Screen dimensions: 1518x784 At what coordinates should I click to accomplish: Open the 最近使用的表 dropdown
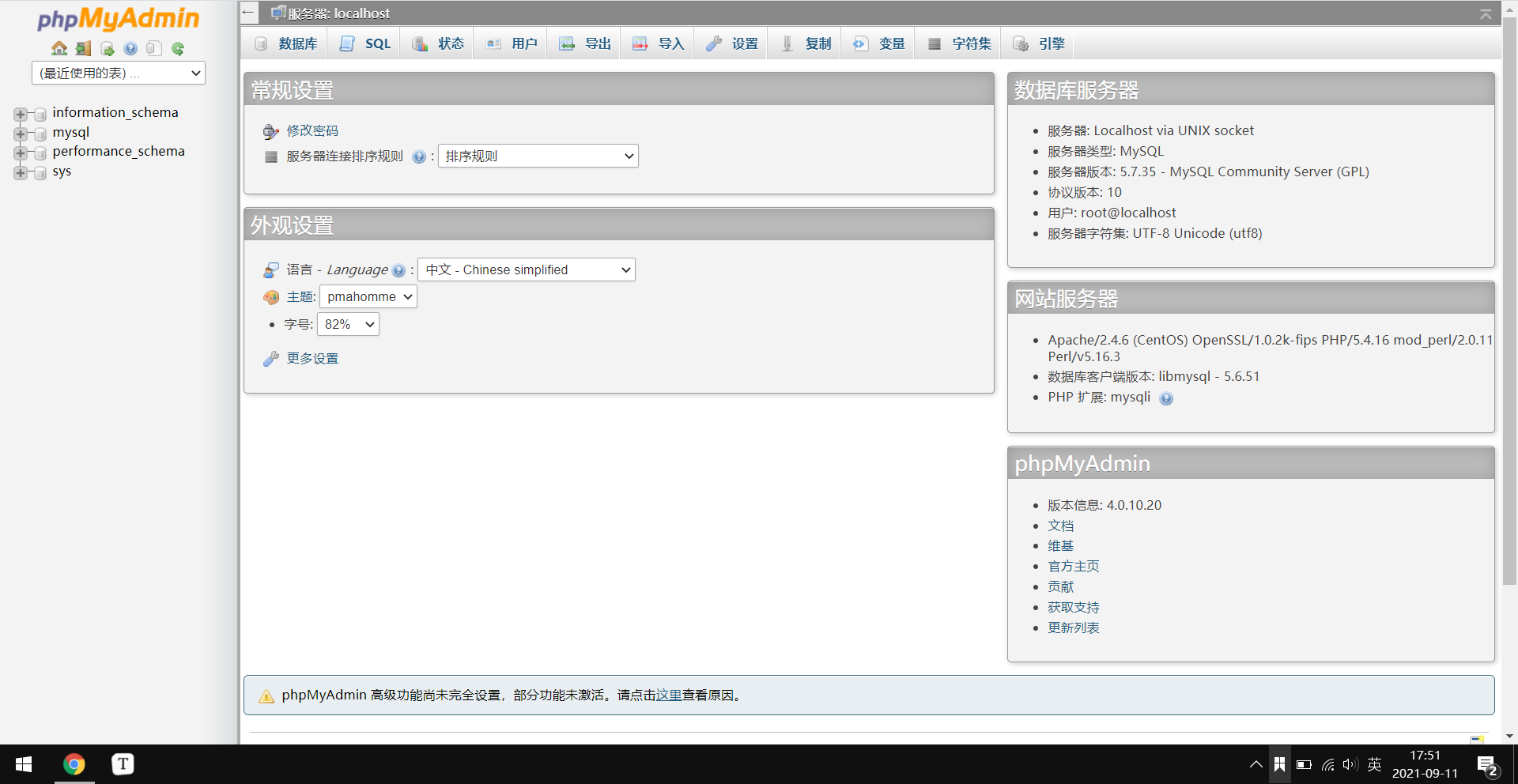(119, 73)
